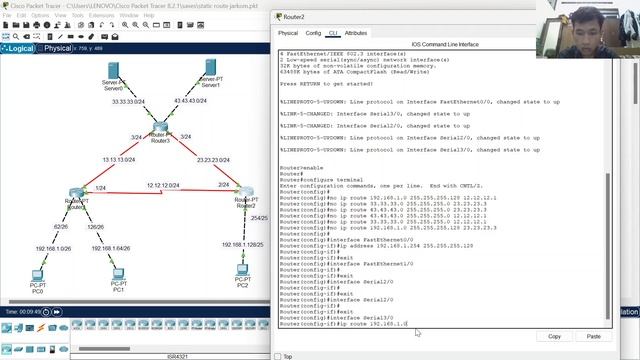Viewport: 640px width, 360px height.
Task: Open the Attributes tab in Router2
Action: (356, 33)
